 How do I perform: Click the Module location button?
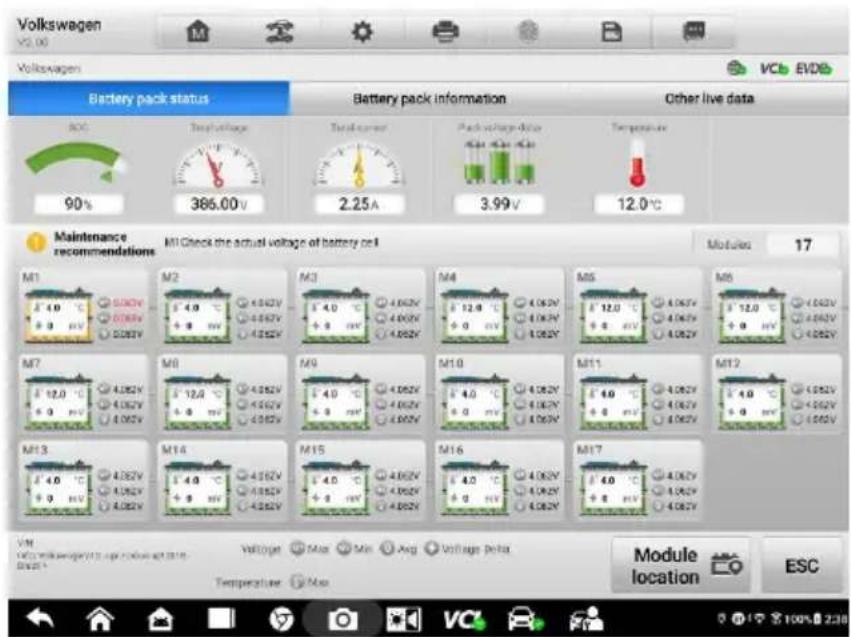pos(681,566)
